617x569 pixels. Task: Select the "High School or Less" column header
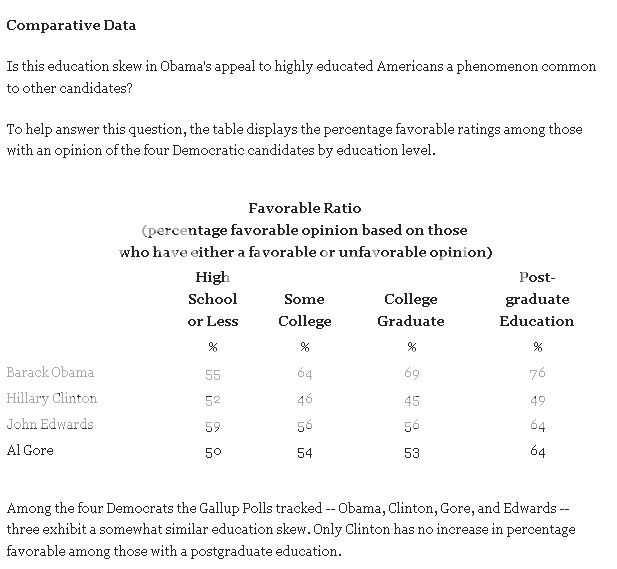[212, 299]
